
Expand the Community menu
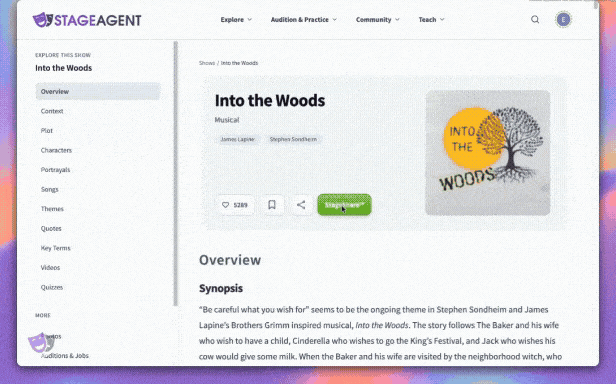click(x=378, y=19)
